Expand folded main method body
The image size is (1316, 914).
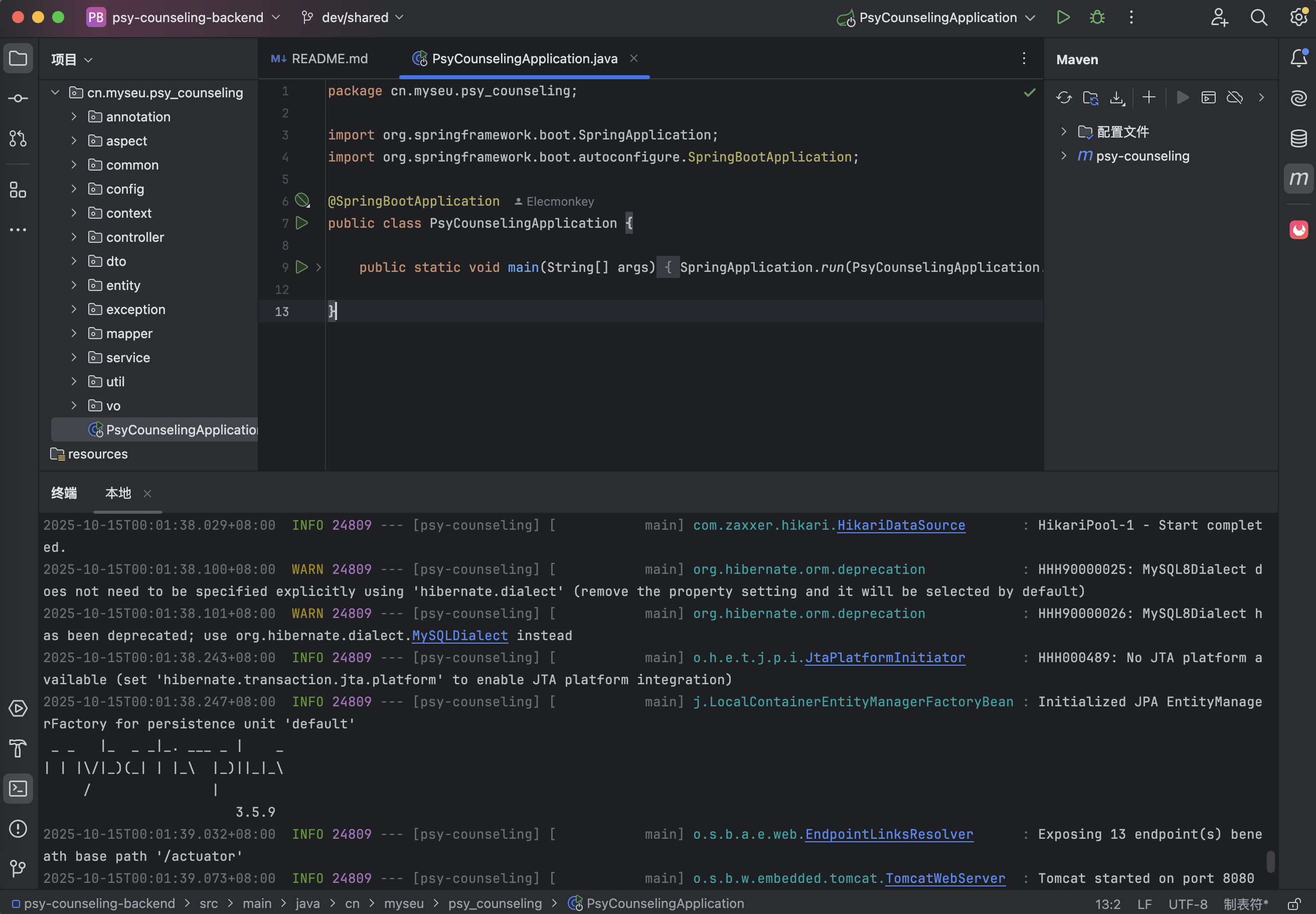pyautogui.click(x=319, y=267)
